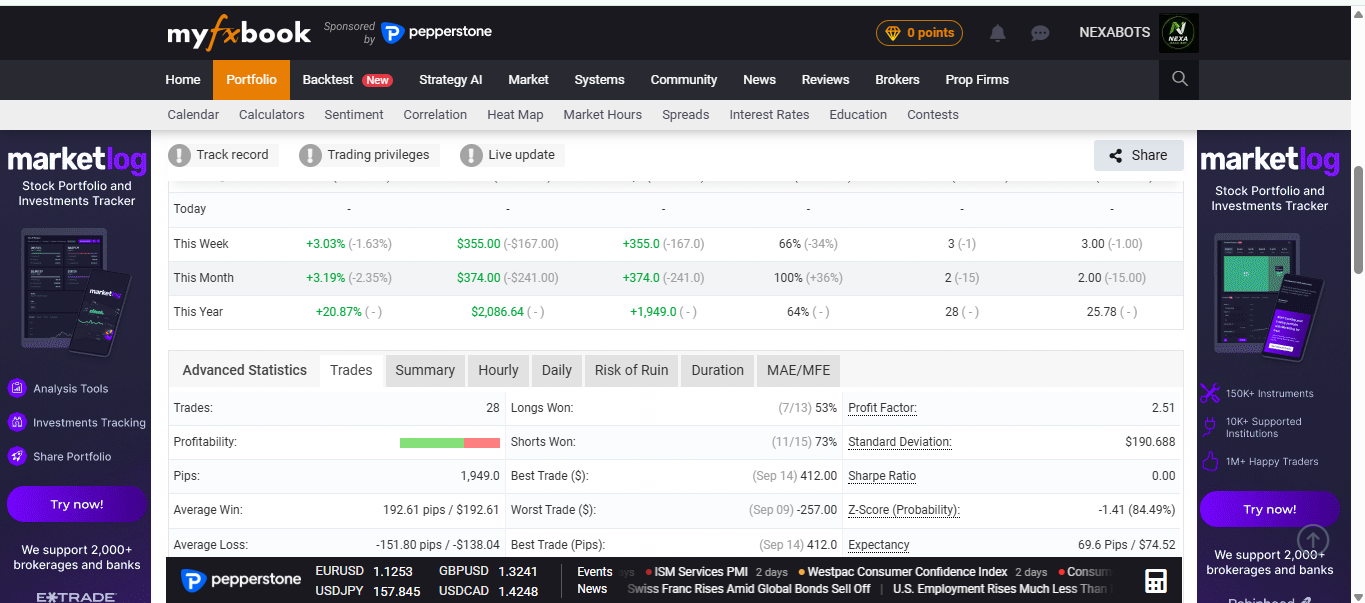
Task: Go to the Heat Map submenu link
Action: pyautogui.click(x=515, y=115)
